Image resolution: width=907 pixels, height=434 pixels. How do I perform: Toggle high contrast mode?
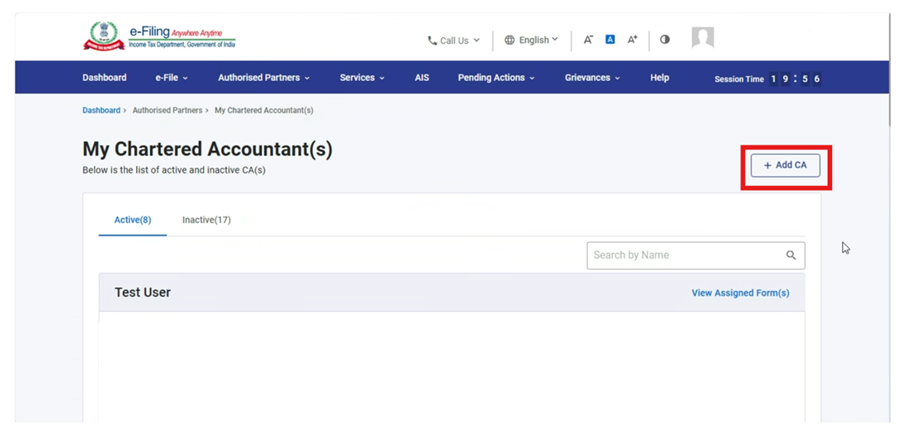point(665,40)
